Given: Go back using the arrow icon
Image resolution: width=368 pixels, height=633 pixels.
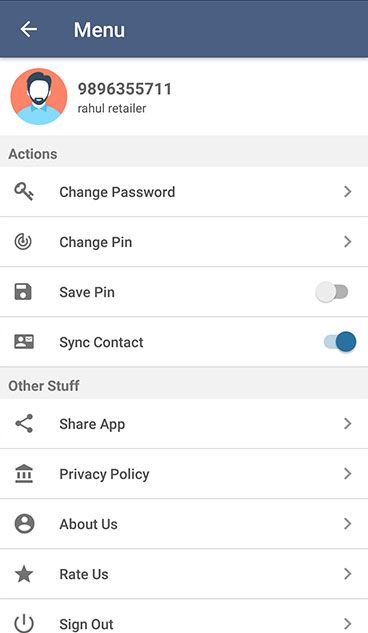Looking at the screenshot, I should (x=29, y=29).
